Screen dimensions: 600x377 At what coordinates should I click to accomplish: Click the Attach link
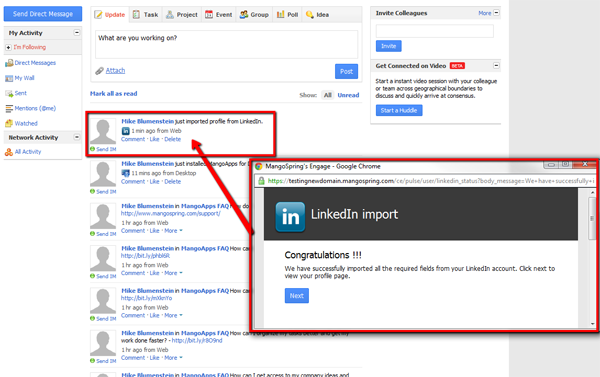tap(115, 70)
